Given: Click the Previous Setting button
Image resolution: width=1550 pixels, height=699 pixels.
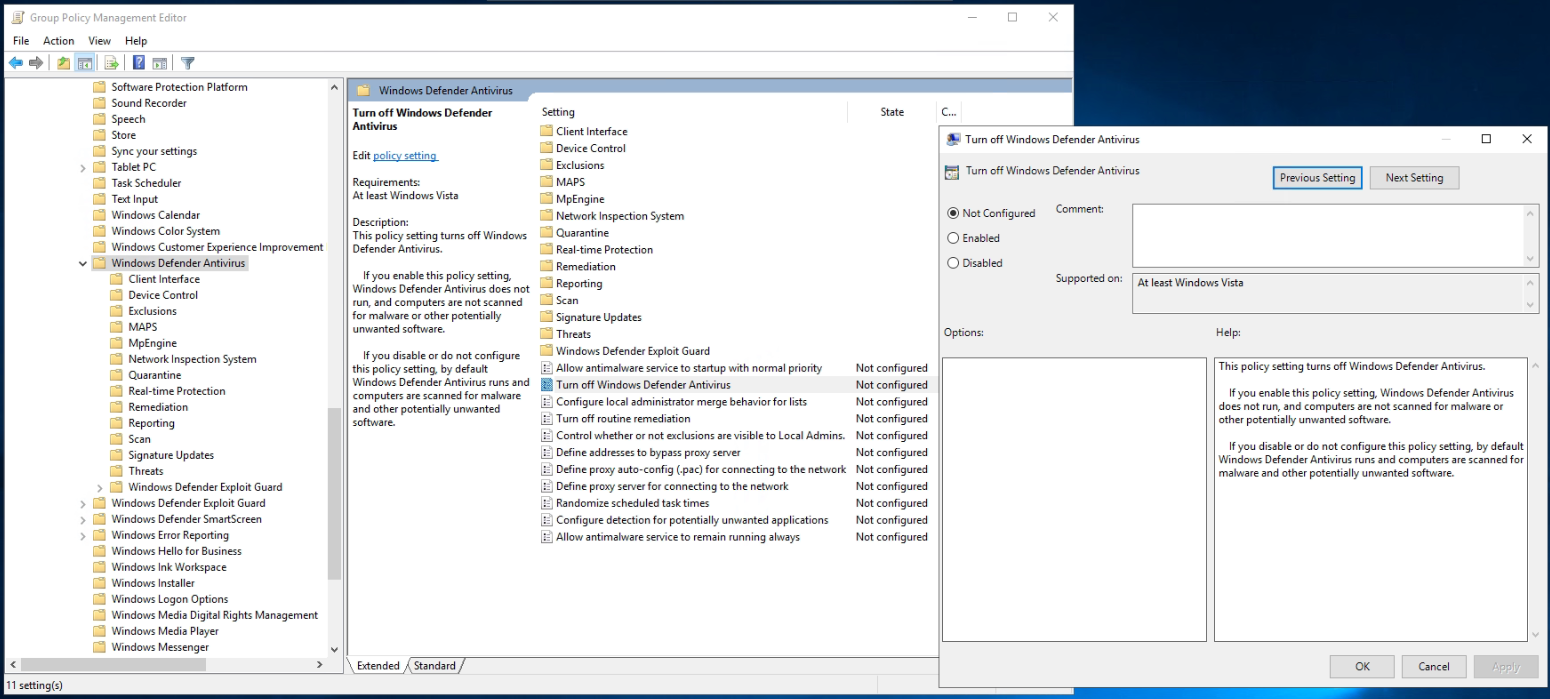Looking at the screenshot, I should coord(1317,178).
